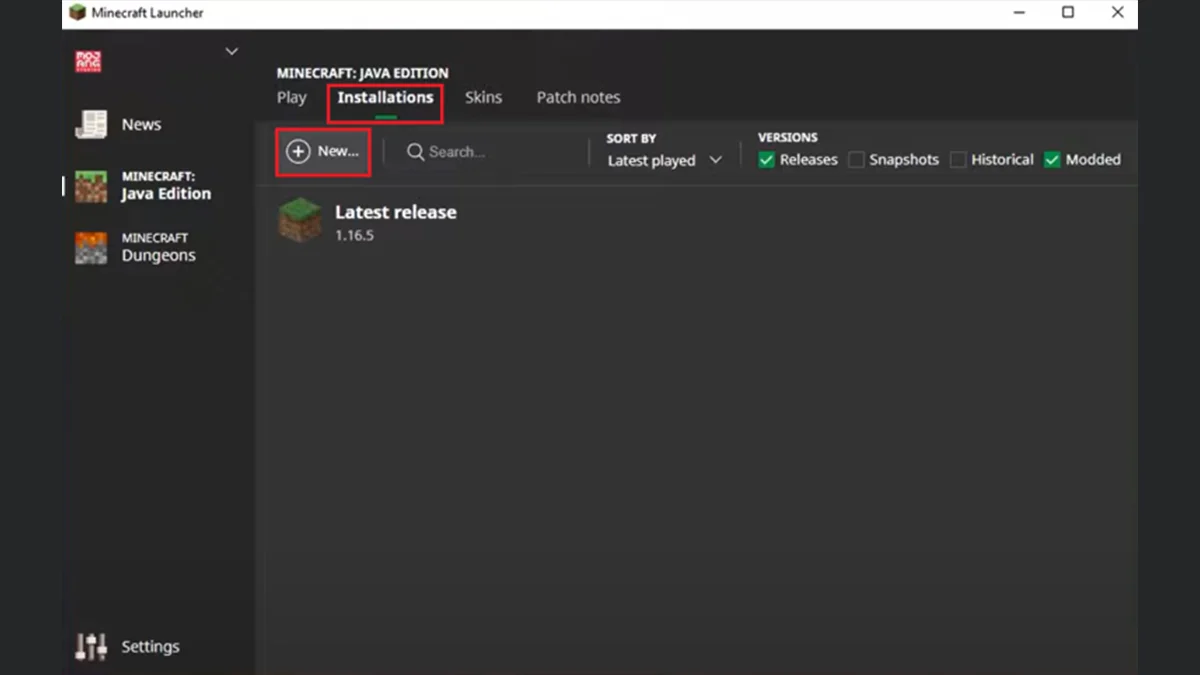The width and height of the screenshot is (1200, 675).
Task: Open the Patch notes tab
Action: (x=578, y=97)
